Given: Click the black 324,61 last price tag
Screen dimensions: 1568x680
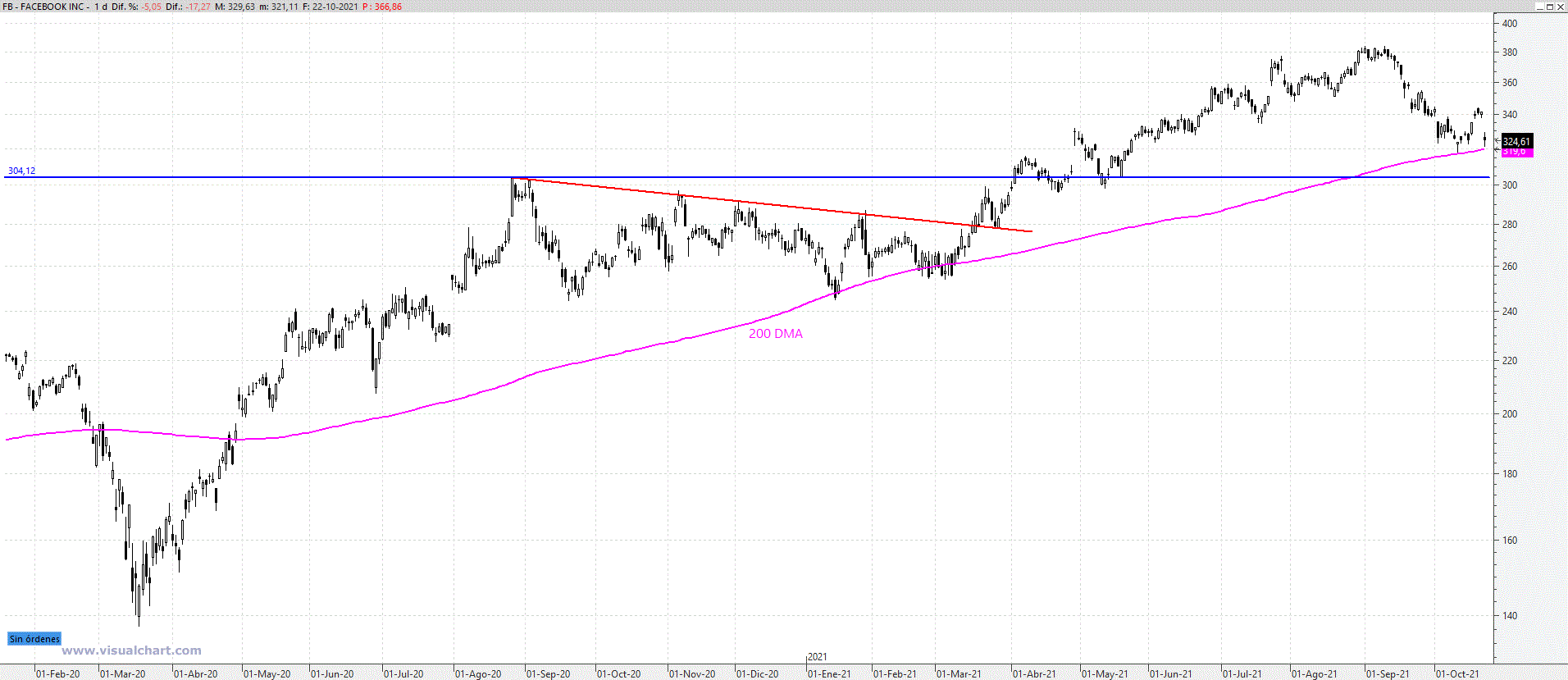Looking at the screenshot, I should (1516, 142).
